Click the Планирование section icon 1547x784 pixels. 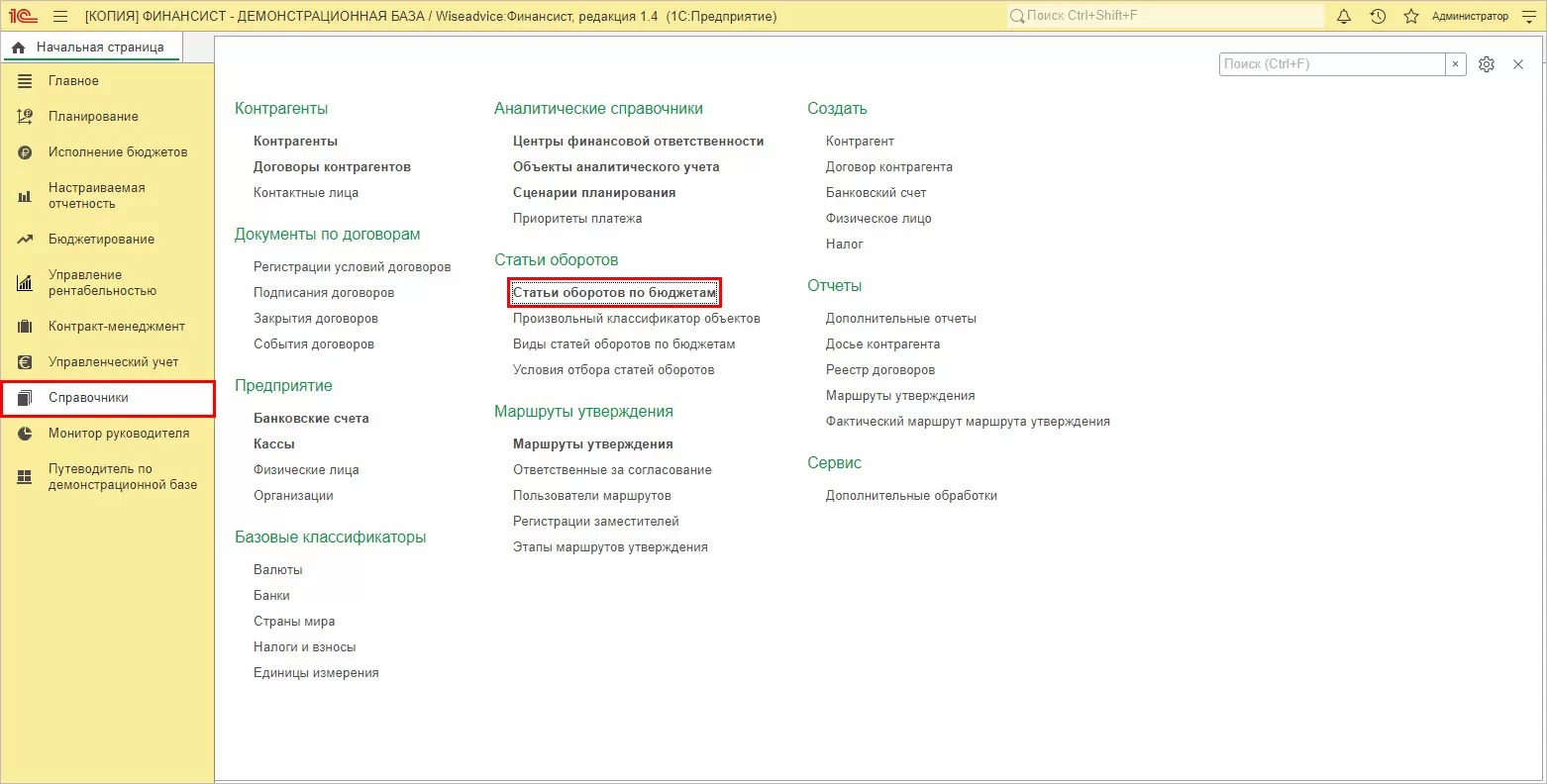coord(25,117)
